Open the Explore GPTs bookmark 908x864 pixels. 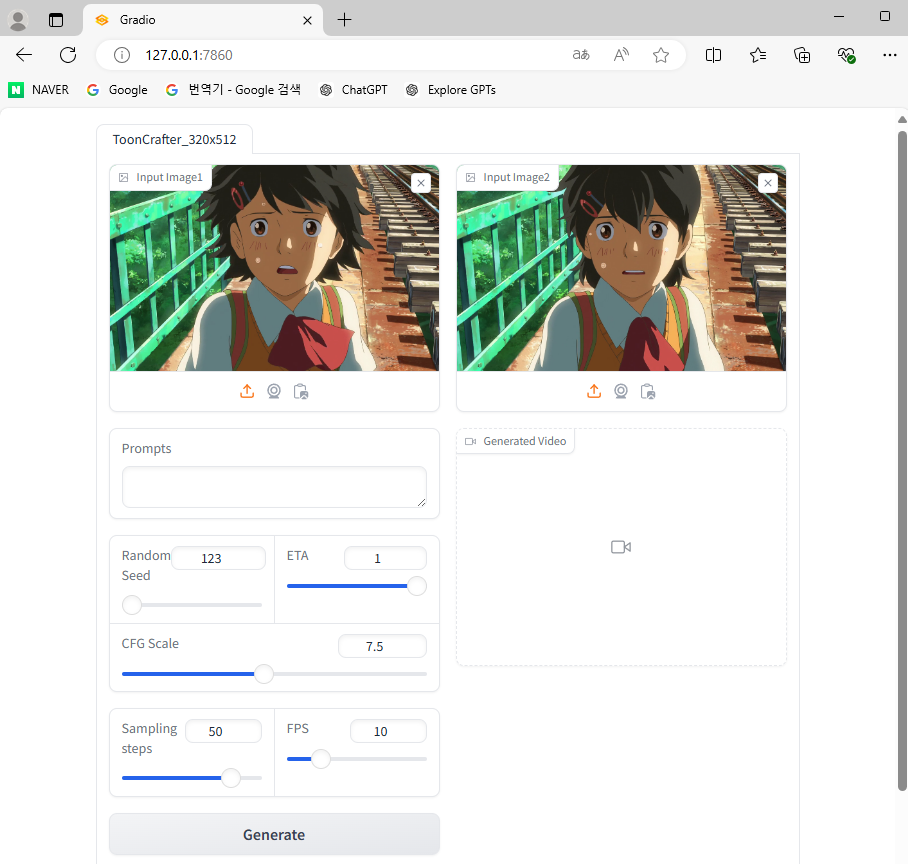451,90
